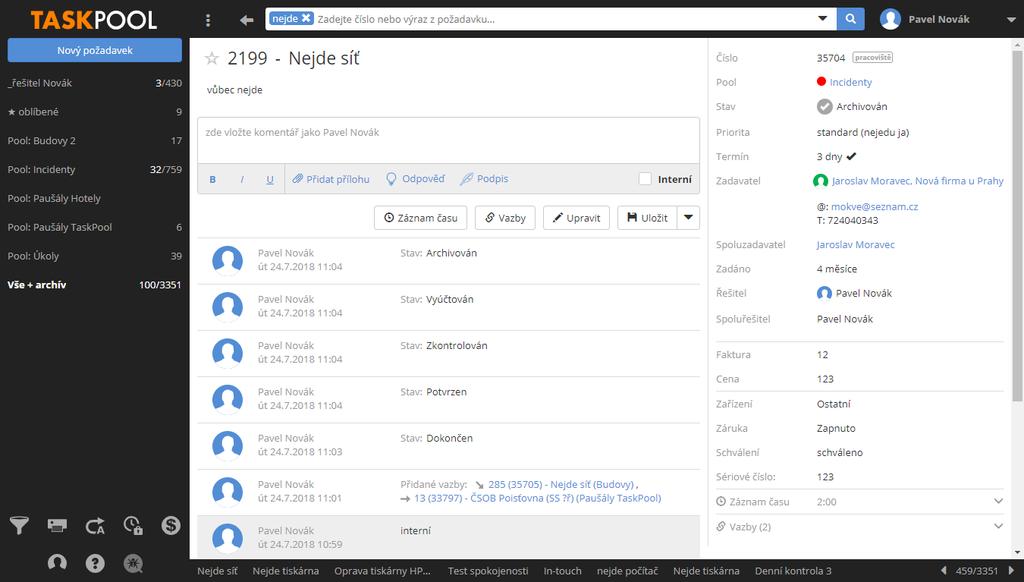This screenshot has width=1024, height=582.
Task: Click email mokve@seznam.cz
Action: 874,206
